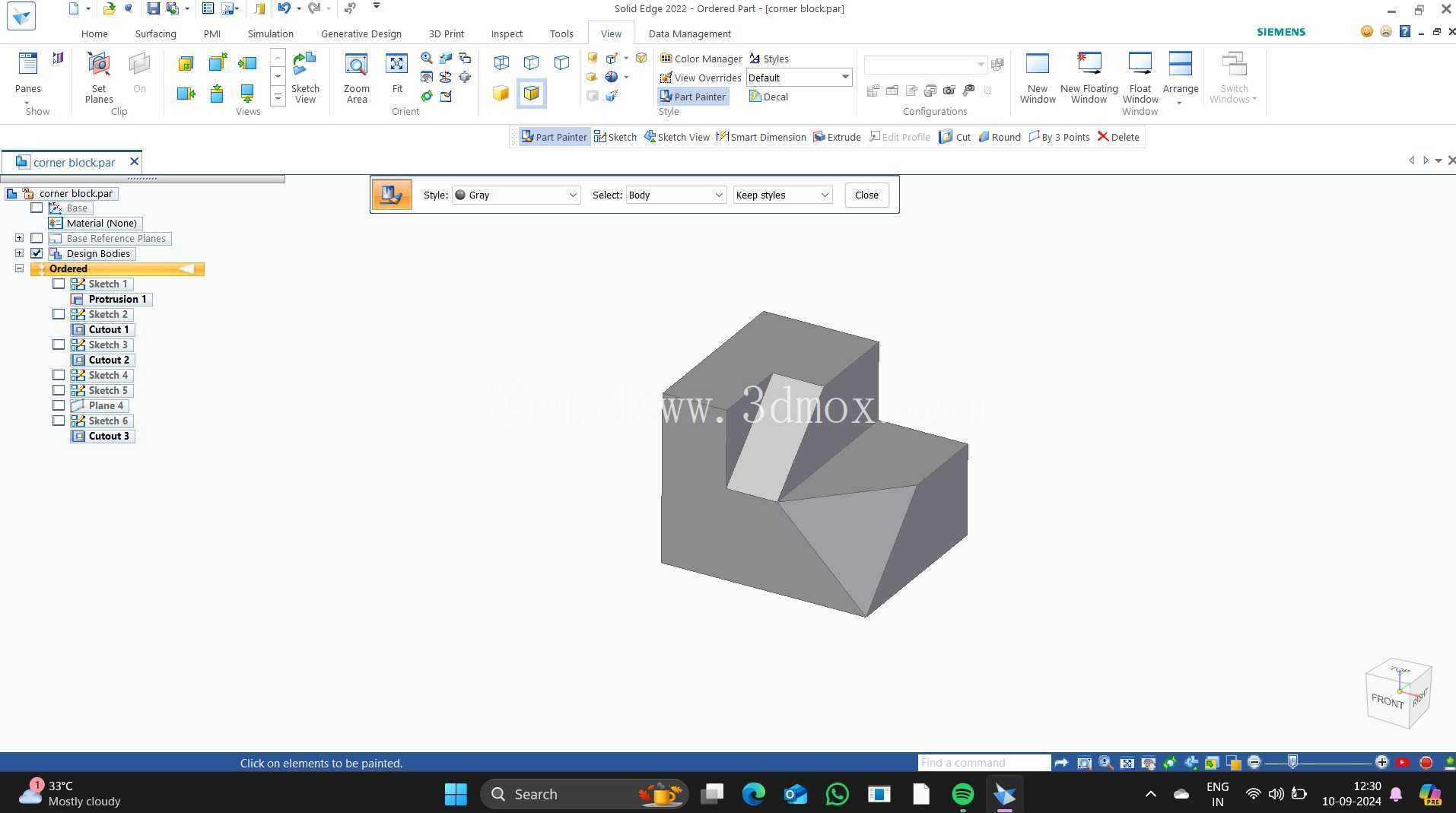Image resolution: width=1456 pixels, height=813 pixels.
Task: Open a New Floating Window
Action: pos(1089,78)
